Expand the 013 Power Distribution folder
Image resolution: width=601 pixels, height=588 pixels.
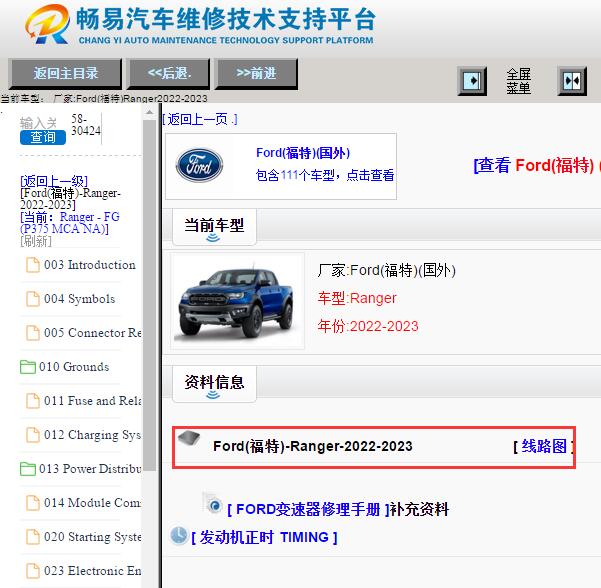click(x=90, y=469)
